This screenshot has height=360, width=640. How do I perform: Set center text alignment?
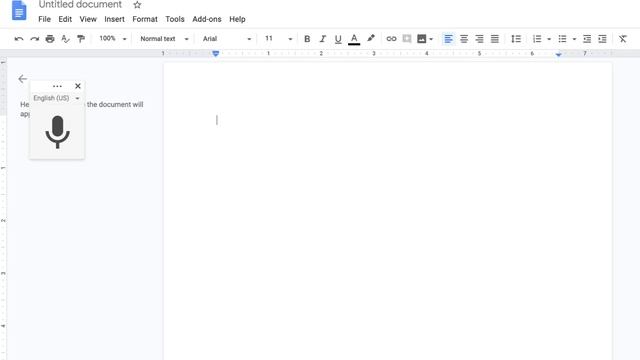[464, 39]
